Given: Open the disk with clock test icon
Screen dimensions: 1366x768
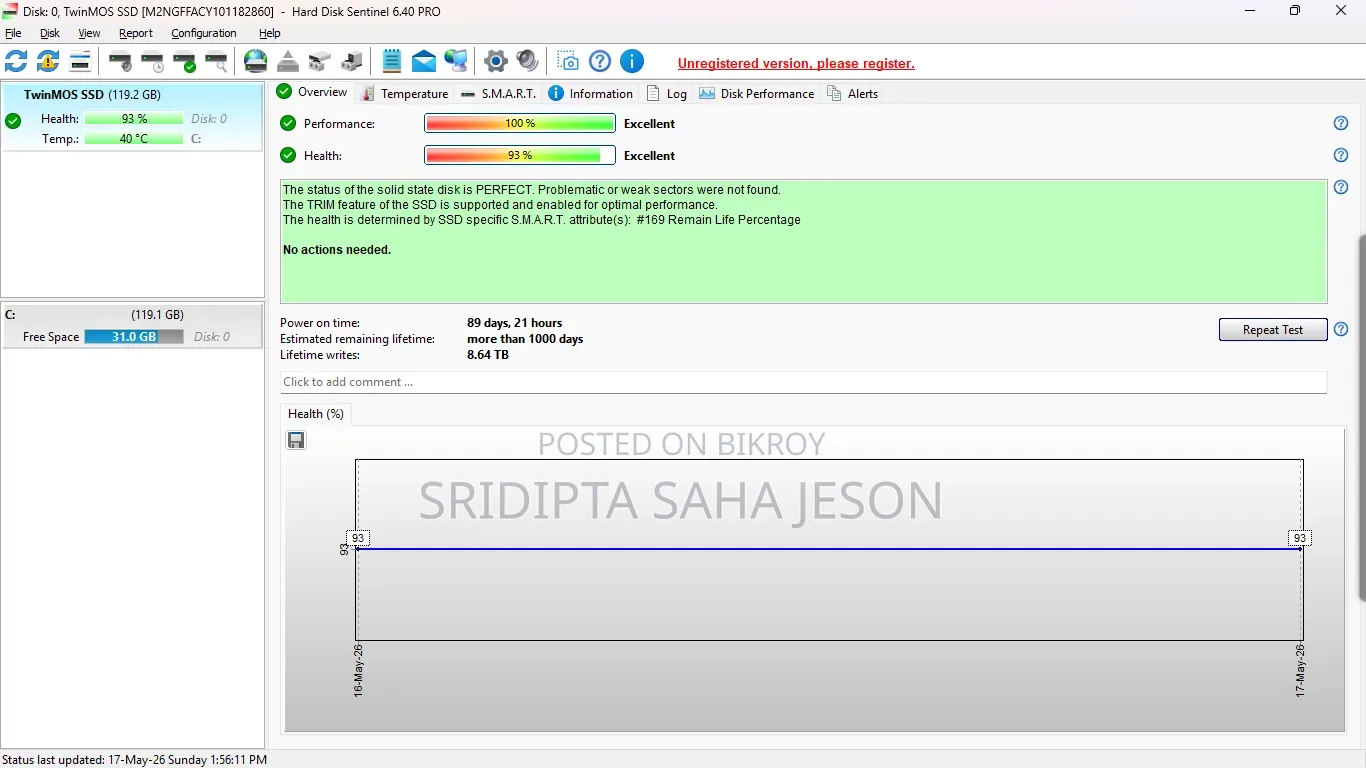Looking at the screenshot, I should [152, 61].
